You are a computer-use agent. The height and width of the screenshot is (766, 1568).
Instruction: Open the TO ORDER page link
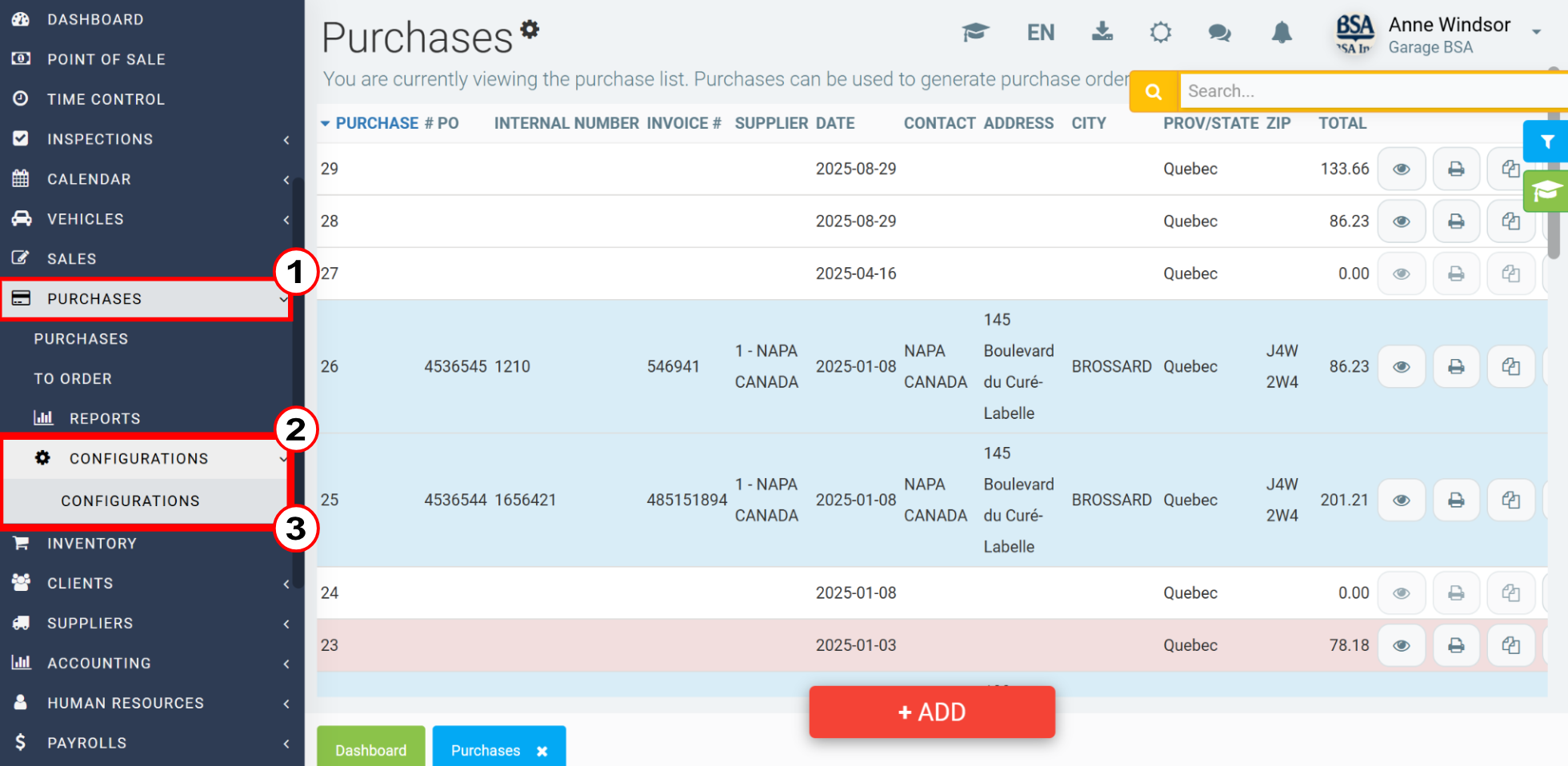tap(73, 378)
